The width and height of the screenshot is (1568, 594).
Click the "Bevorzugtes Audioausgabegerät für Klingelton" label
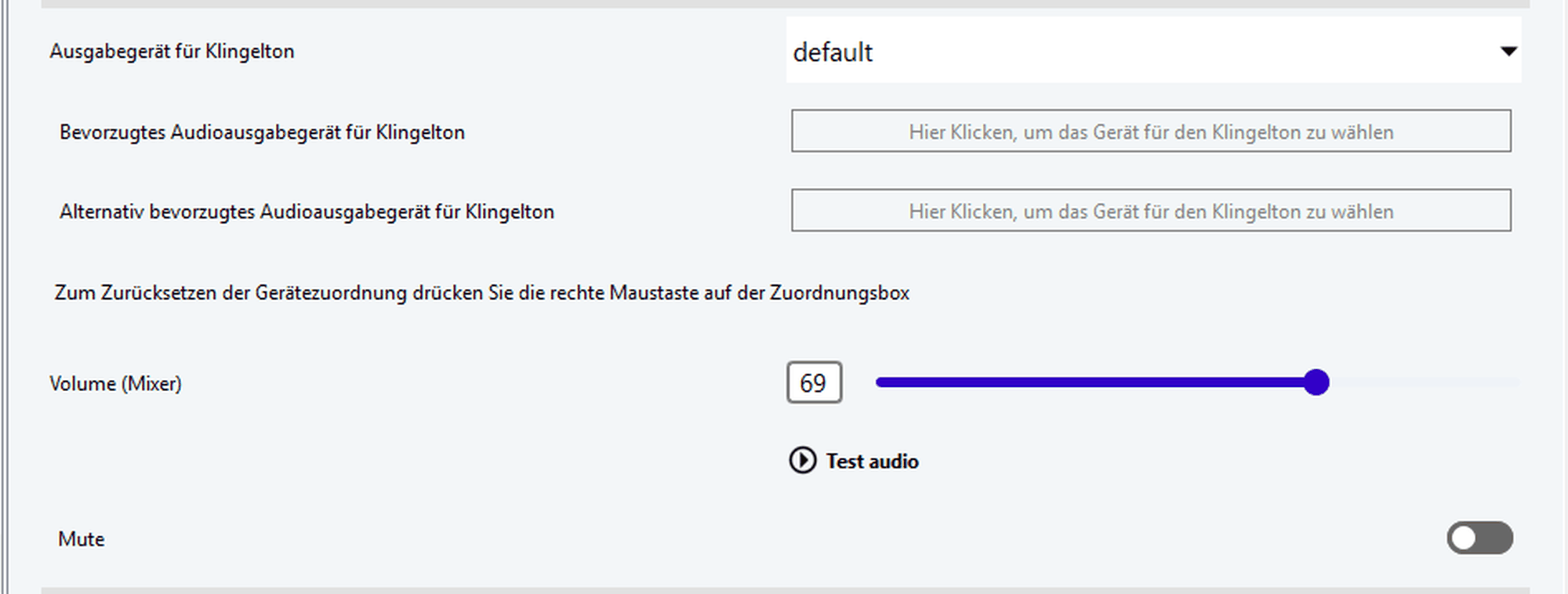262,132
